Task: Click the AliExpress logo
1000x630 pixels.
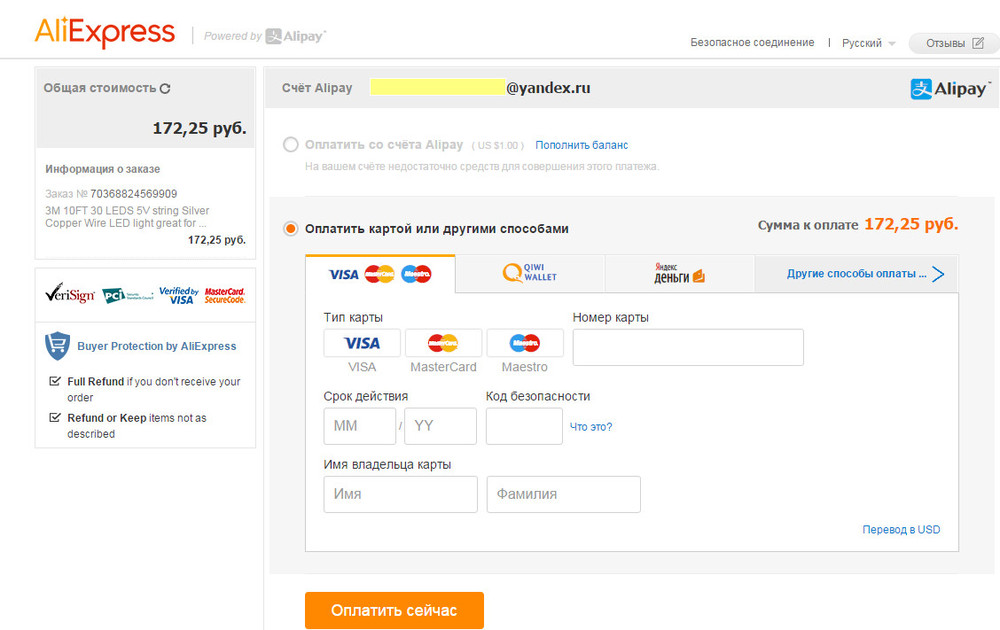Action: click(104, 32)
